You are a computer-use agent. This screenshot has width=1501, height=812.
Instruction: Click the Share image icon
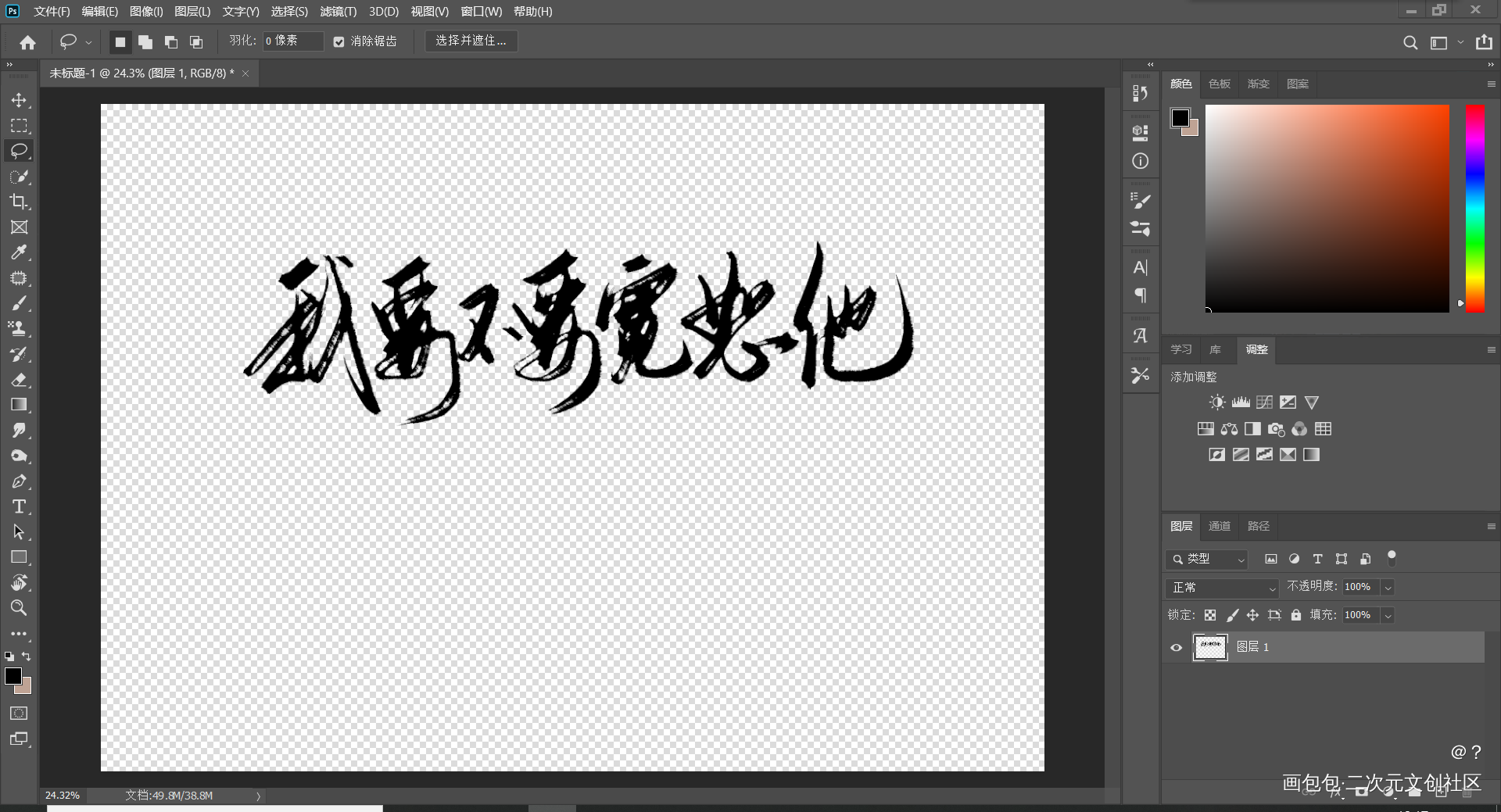1484,42
